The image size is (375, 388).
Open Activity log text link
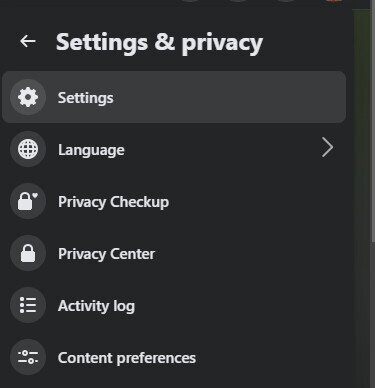click(x=96, y=306)
